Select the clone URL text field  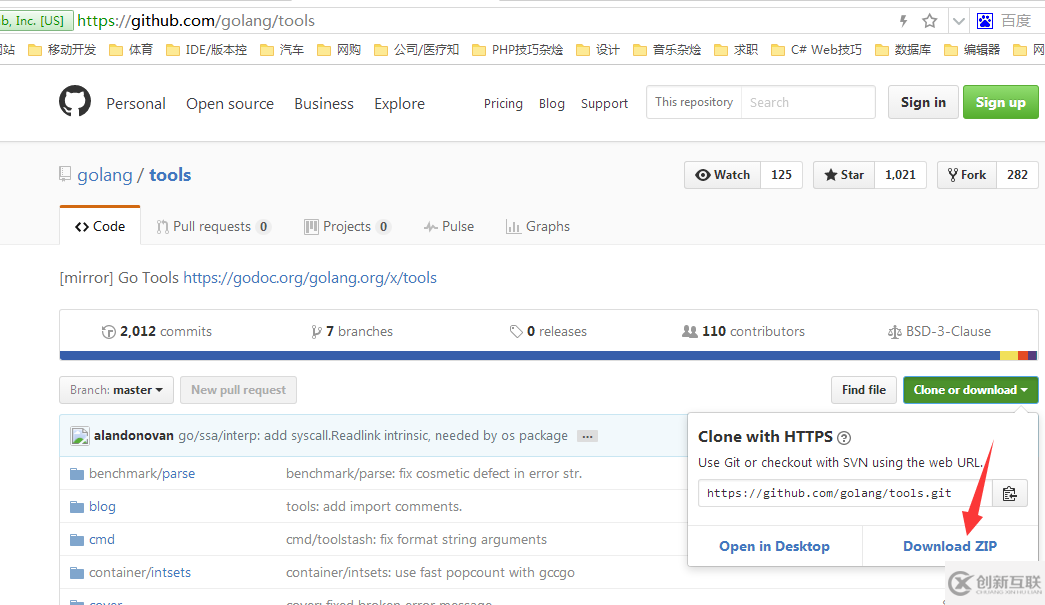click(x=845, y=493)
